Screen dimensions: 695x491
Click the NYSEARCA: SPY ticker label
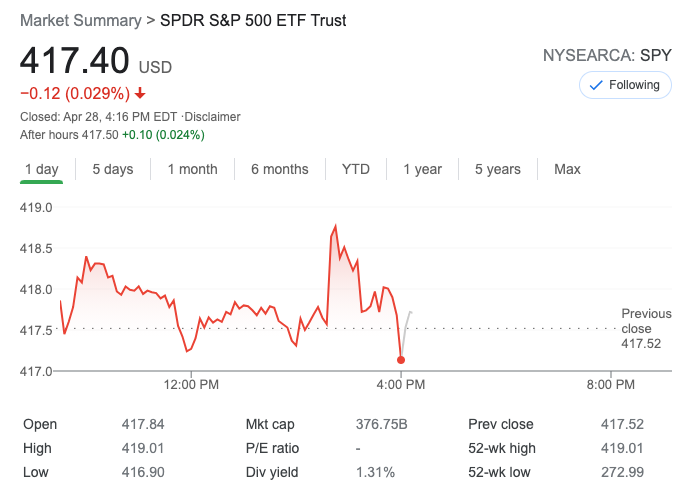[607, 55]
